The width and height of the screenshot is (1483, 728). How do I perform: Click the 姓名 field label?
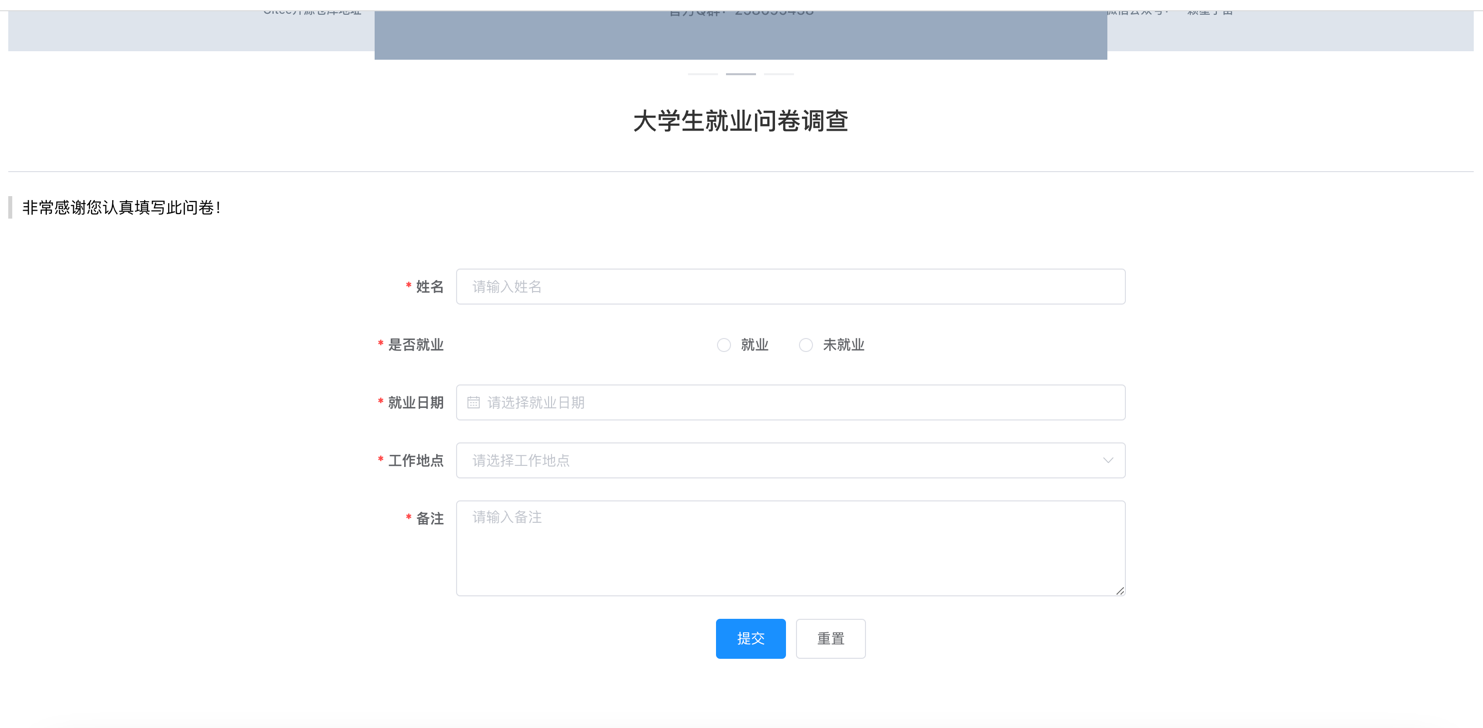(430, 287)
